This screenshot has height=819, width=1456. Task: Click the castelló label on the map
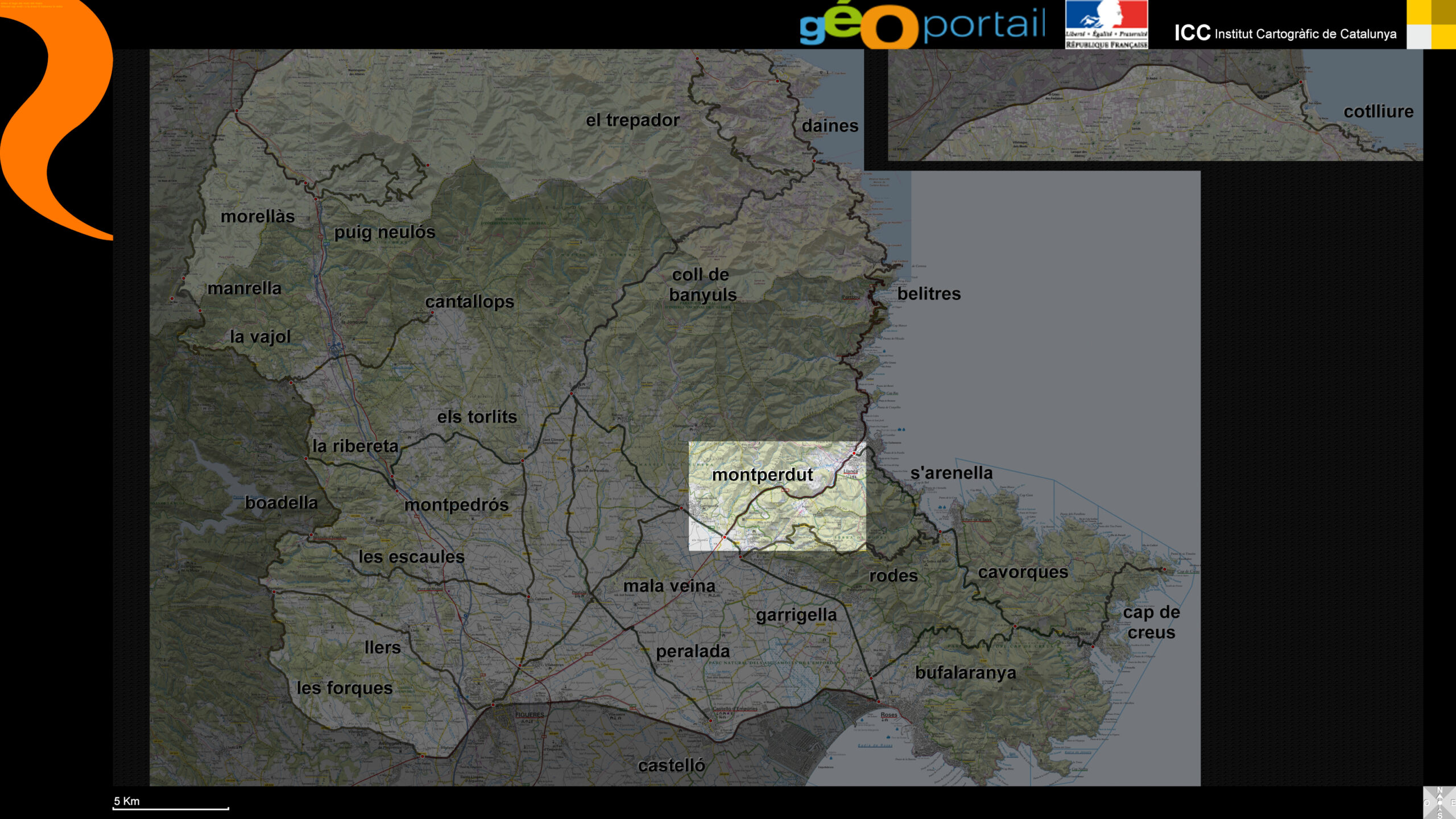coord(671,766)
